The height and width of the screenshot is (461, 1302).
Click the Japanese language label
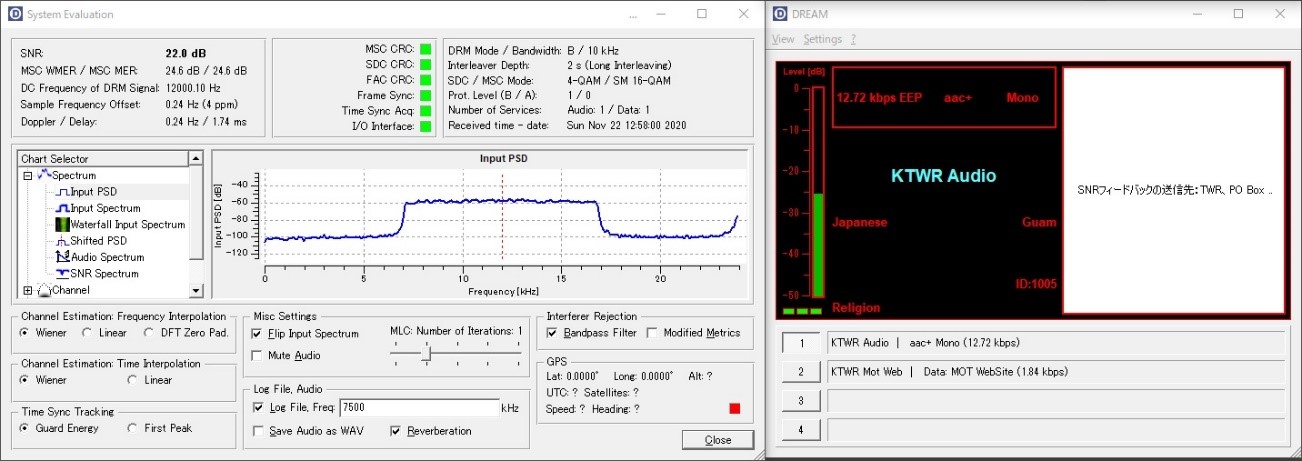[859, 222]
